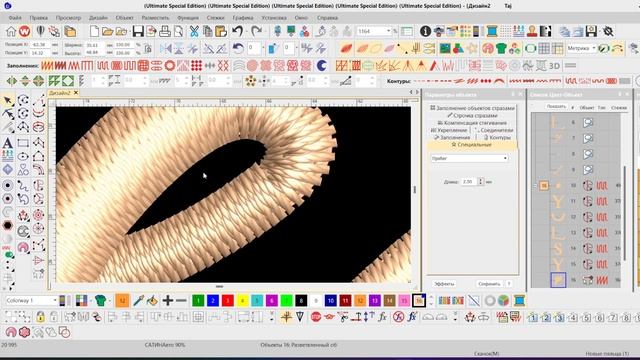The height and width of the screenshot is (360, 640).
Task: Click the Rotate left icon
Action: [x=238, y=49]
